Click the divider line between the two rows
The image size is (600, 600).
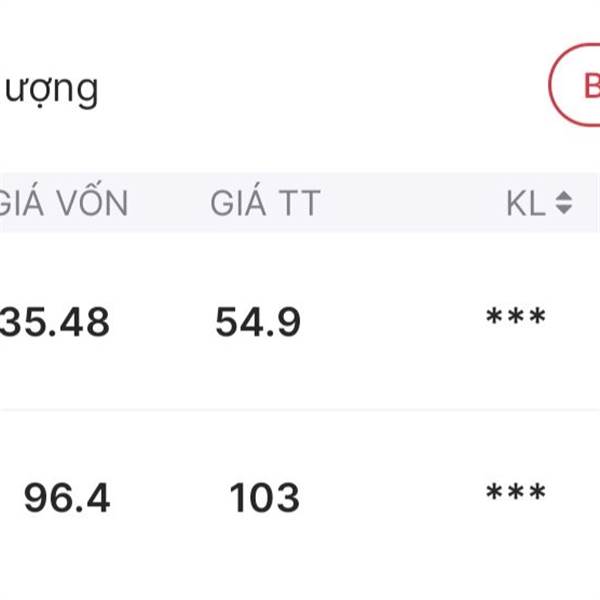[x=300, y=410]
